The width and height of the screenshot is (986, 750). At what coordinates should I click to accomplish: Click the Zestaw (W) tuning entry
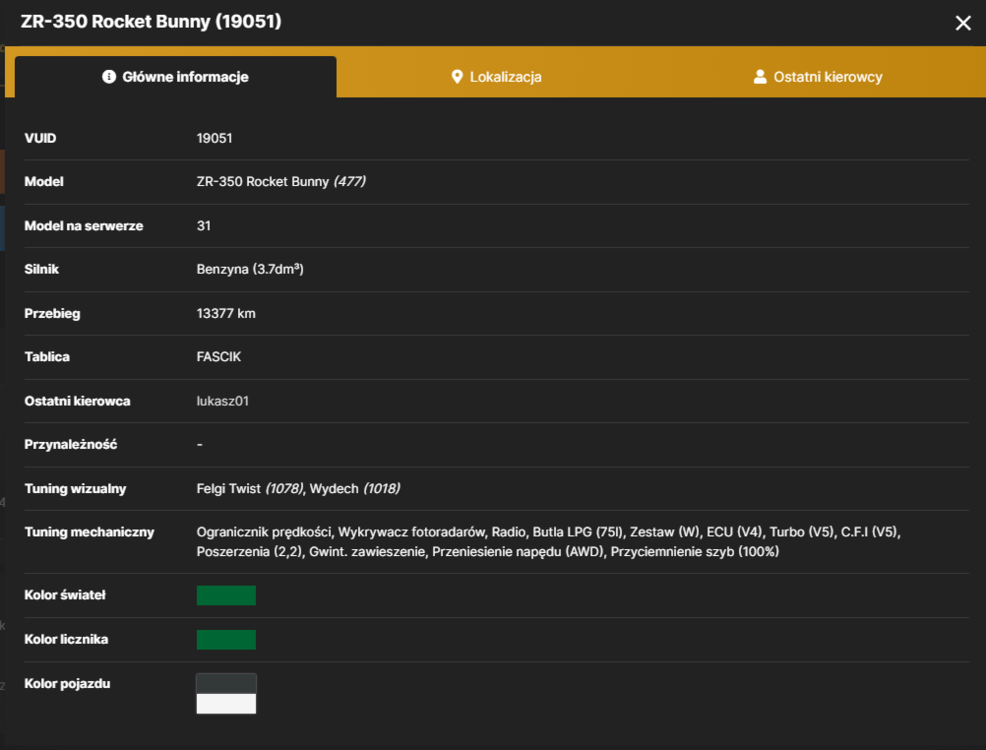click(665, 532)
